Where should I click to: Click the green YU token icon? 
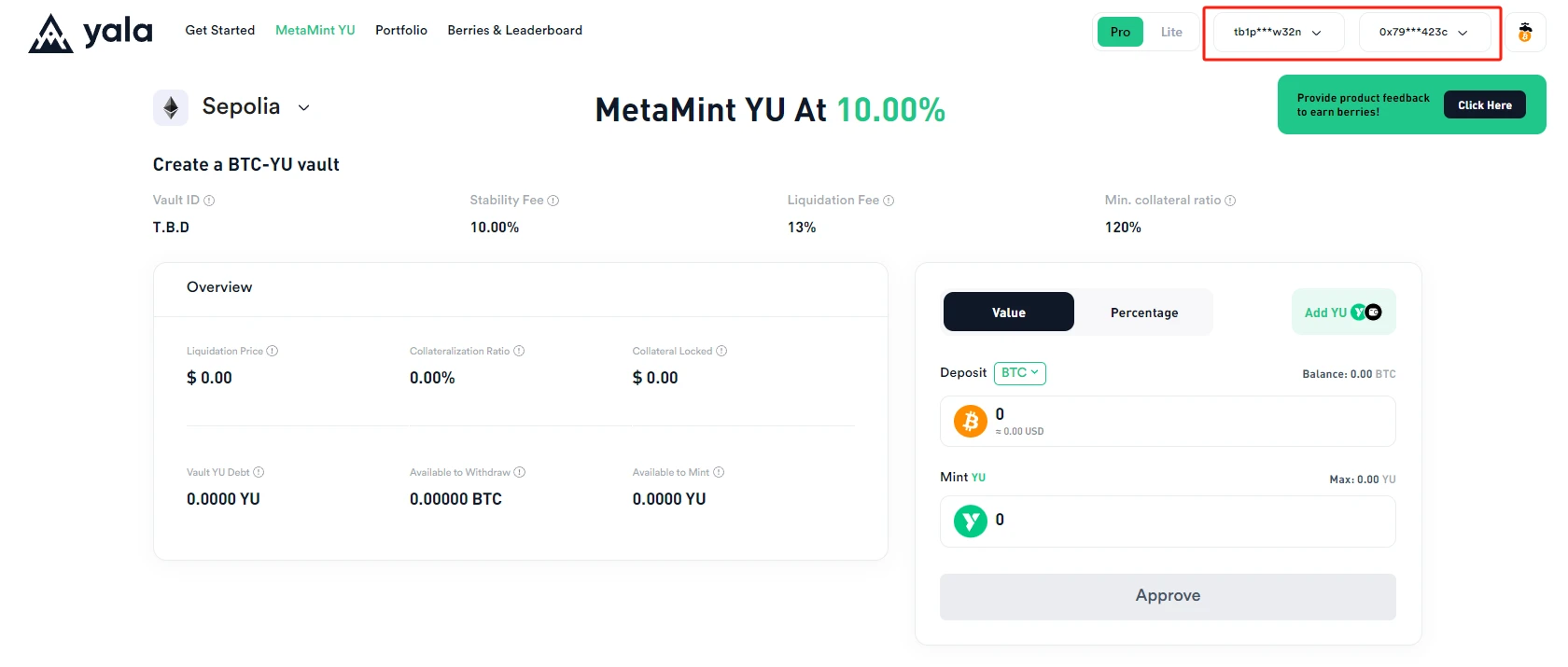click(x=971, y=521)
